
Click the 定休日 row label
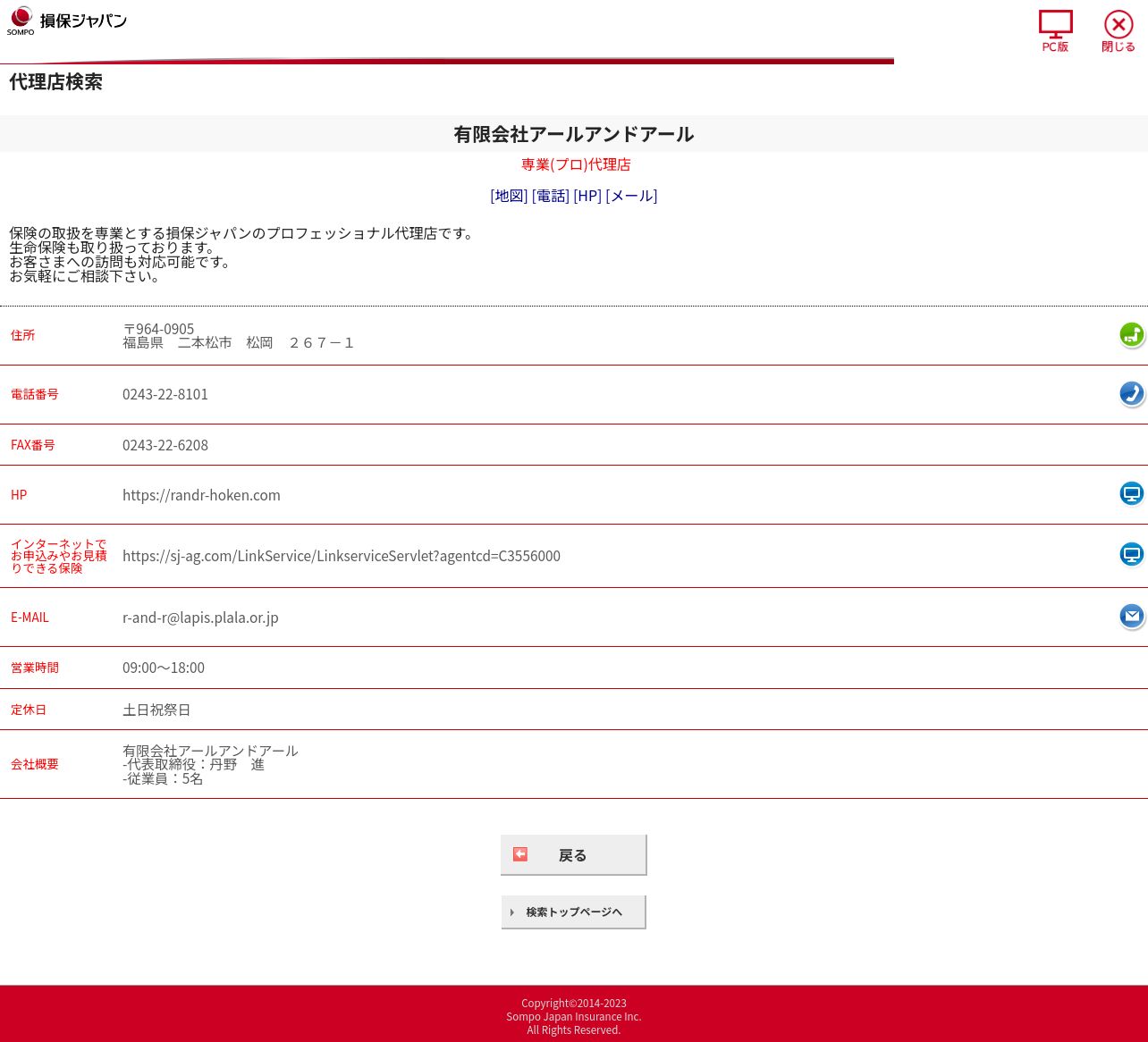click(29, 710)
